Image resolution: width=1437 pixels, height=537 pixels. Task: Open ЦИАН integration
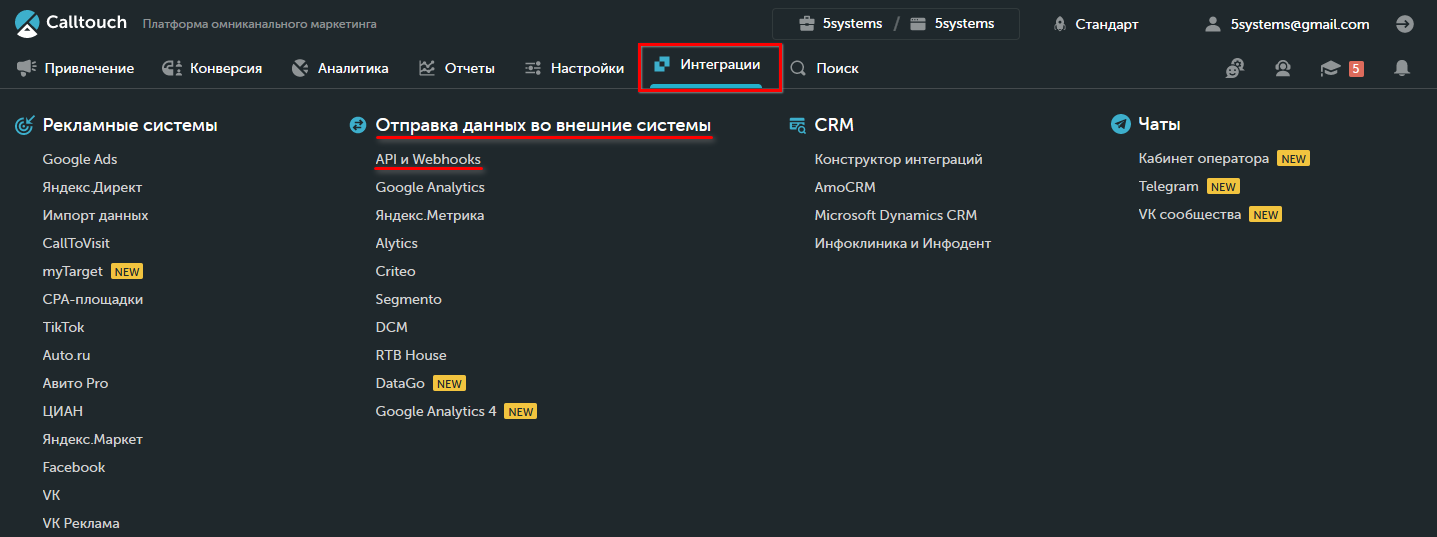pos(62,411)
